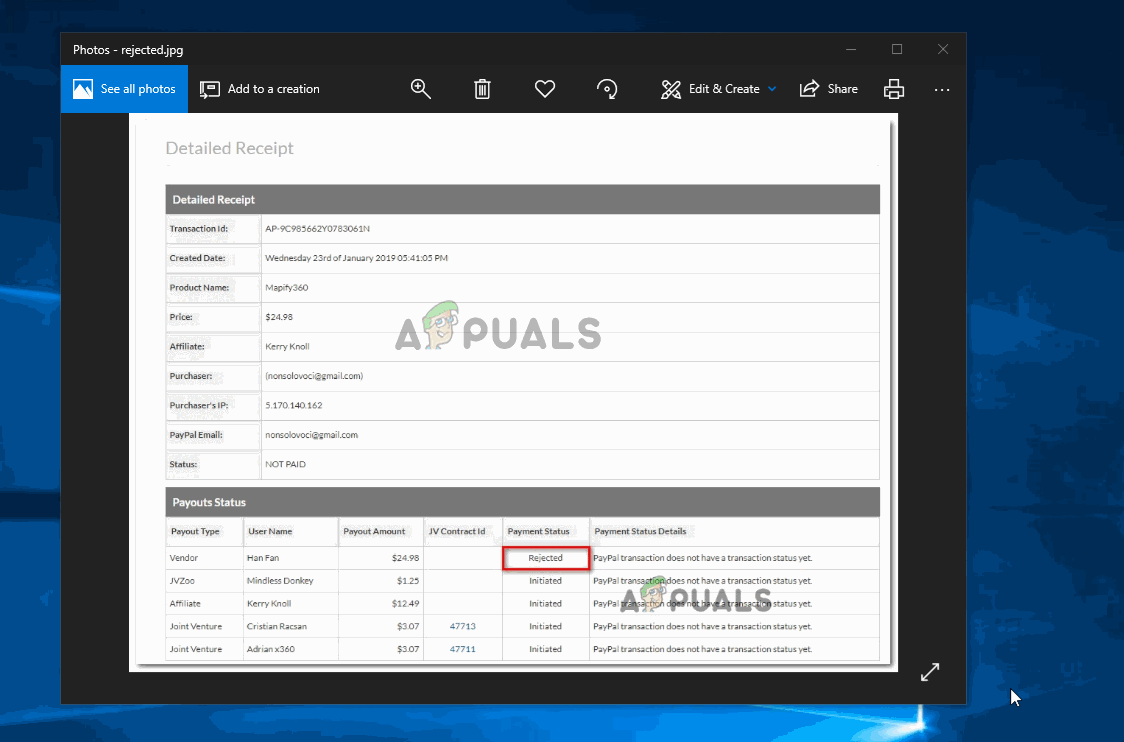
Task: Click the created date Wednesday 23rd of January
Action: [356, 258]
